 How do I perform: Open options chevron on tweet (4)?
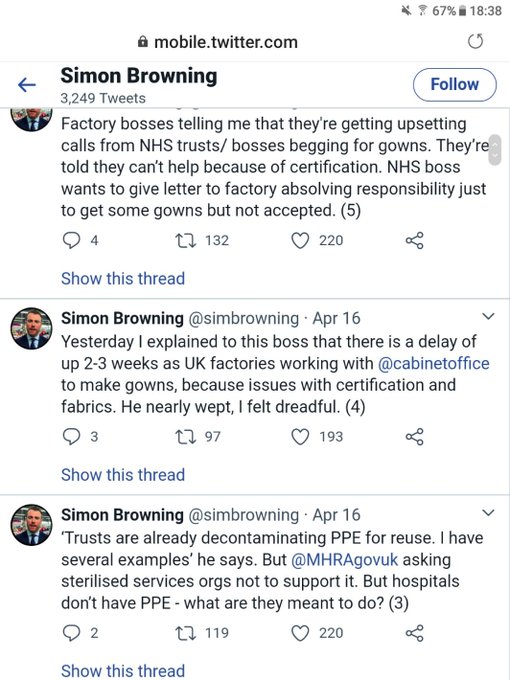(488, 316)
